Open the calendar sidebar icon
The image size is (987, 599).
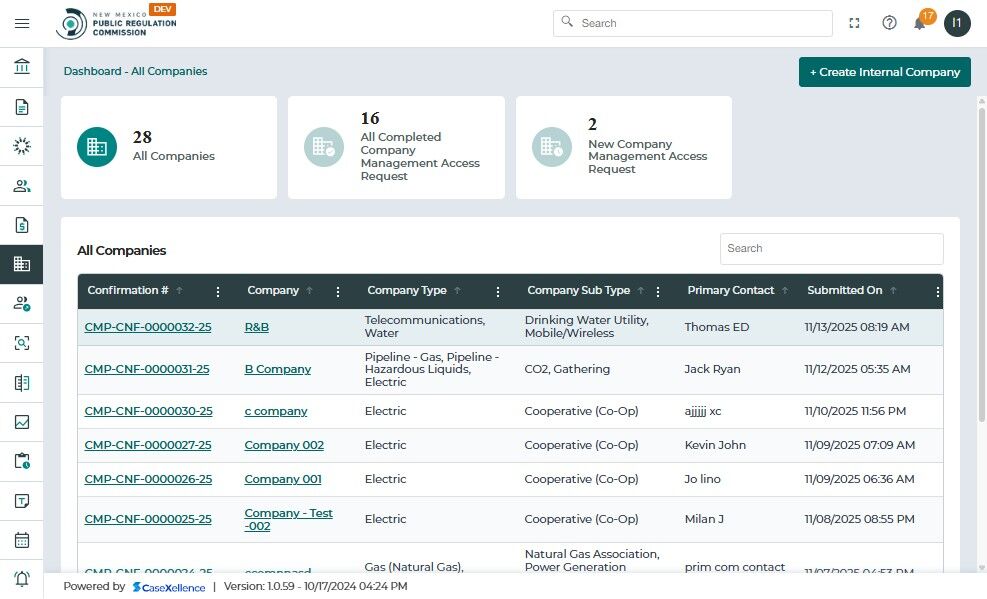pos(22,540)
